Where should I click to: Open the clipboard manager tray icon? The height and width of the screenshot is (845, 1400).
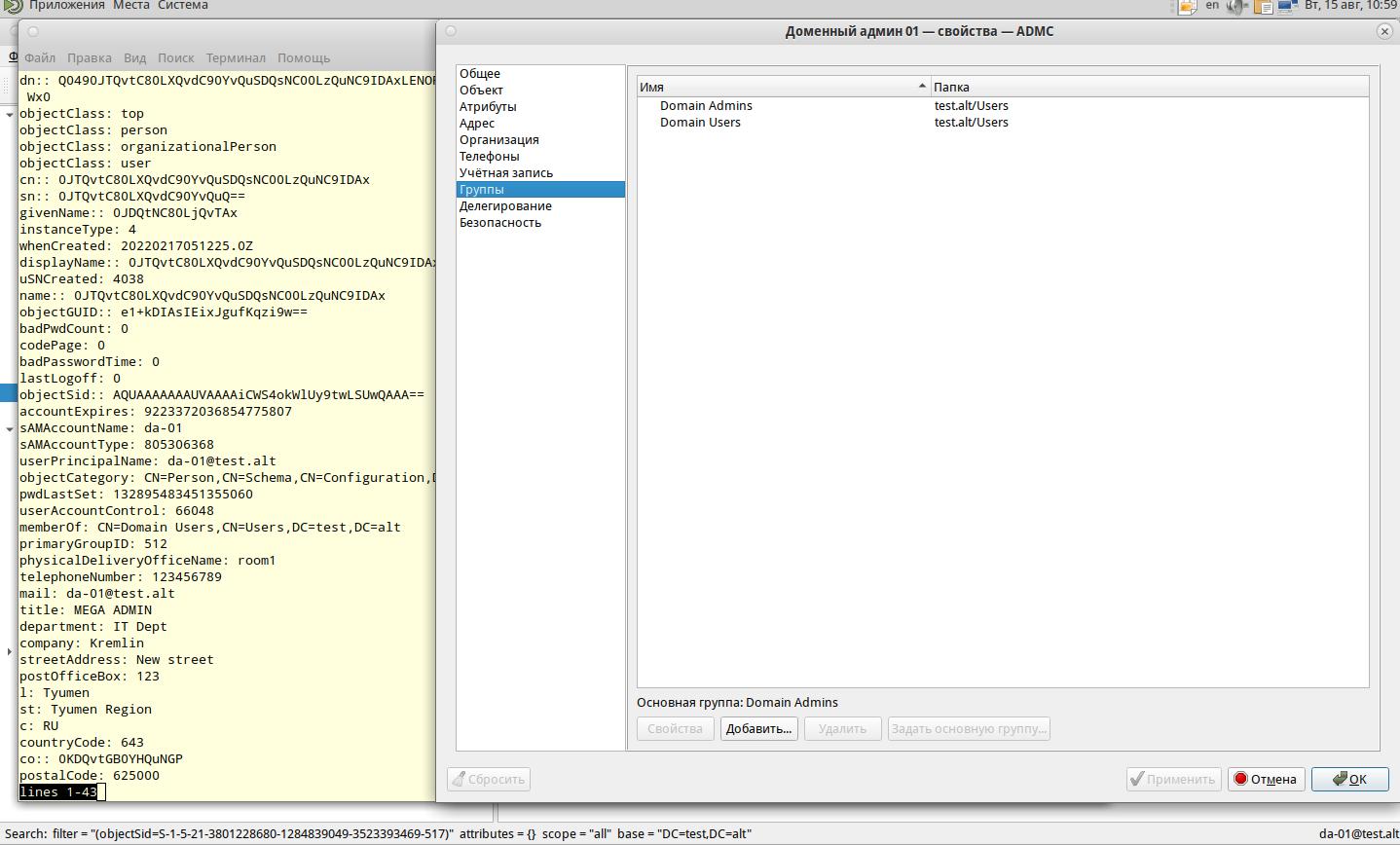pyautogui.click(x=1263, y=6)
